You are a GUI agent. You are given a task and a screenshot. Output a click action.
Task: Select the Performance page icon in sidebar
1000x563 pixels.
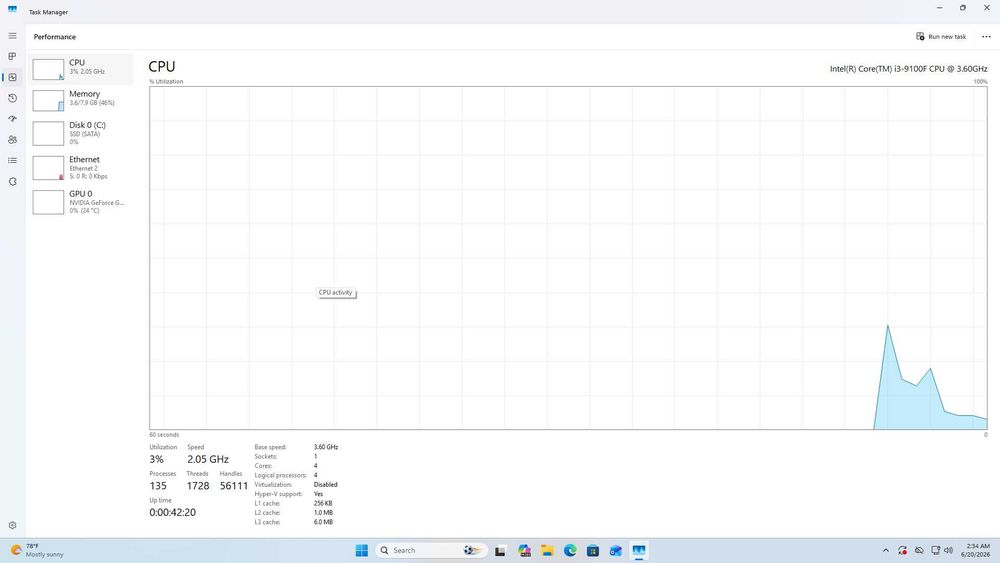(12, 77)
